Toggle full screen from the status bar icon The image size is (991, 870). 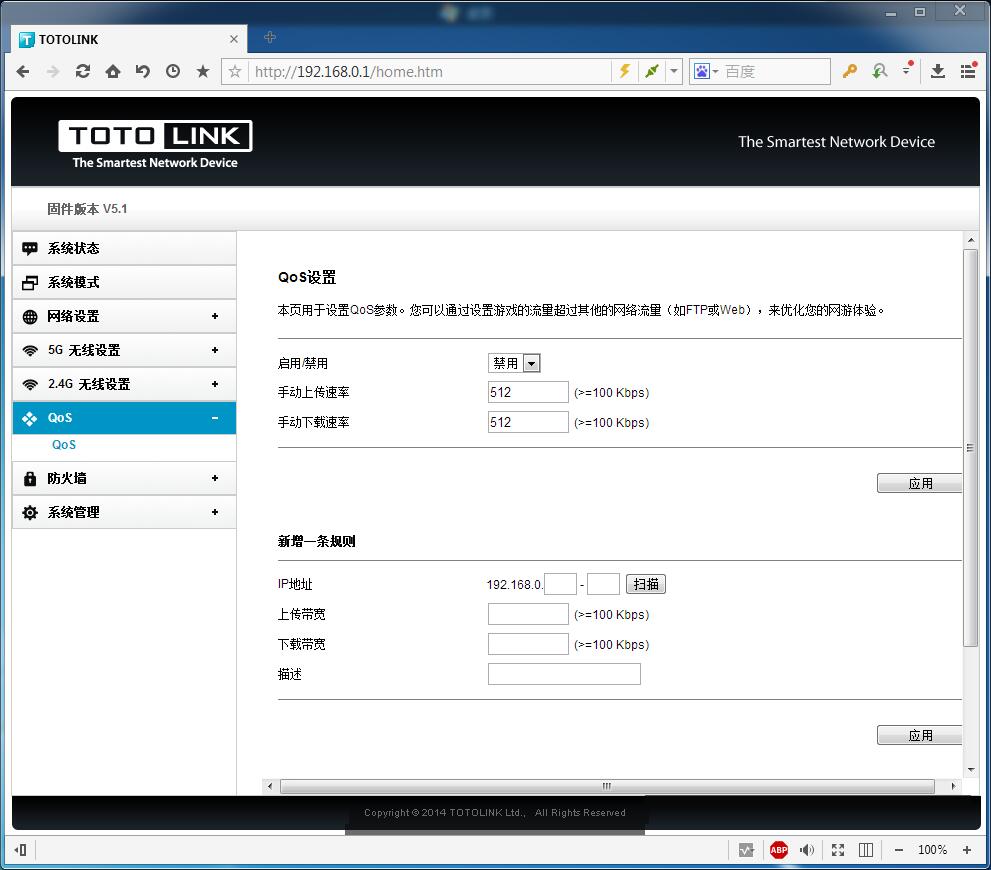click(x=837, y=850)
